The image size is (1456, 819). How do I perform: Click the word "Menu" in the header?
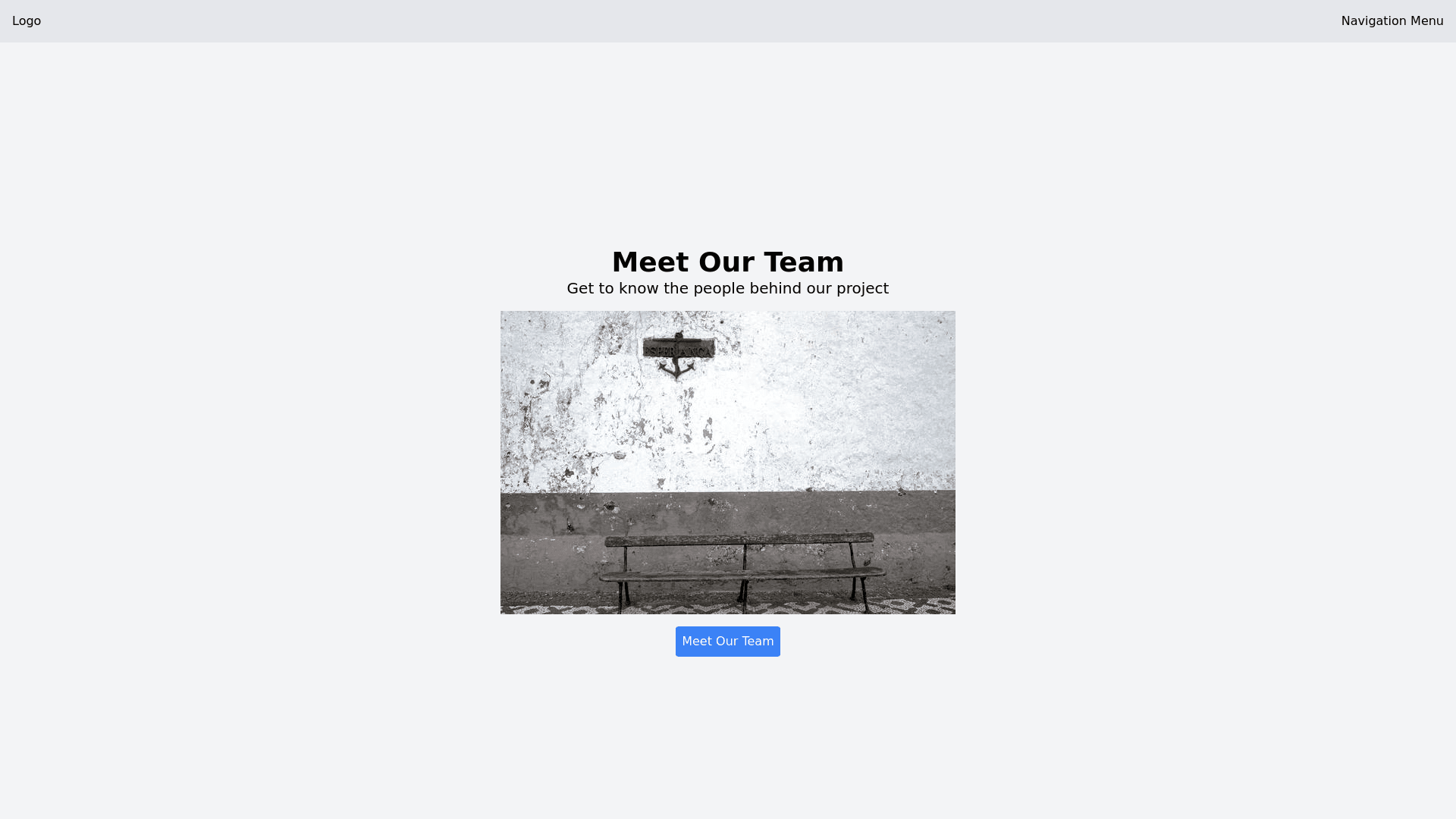pos(1426,21)
